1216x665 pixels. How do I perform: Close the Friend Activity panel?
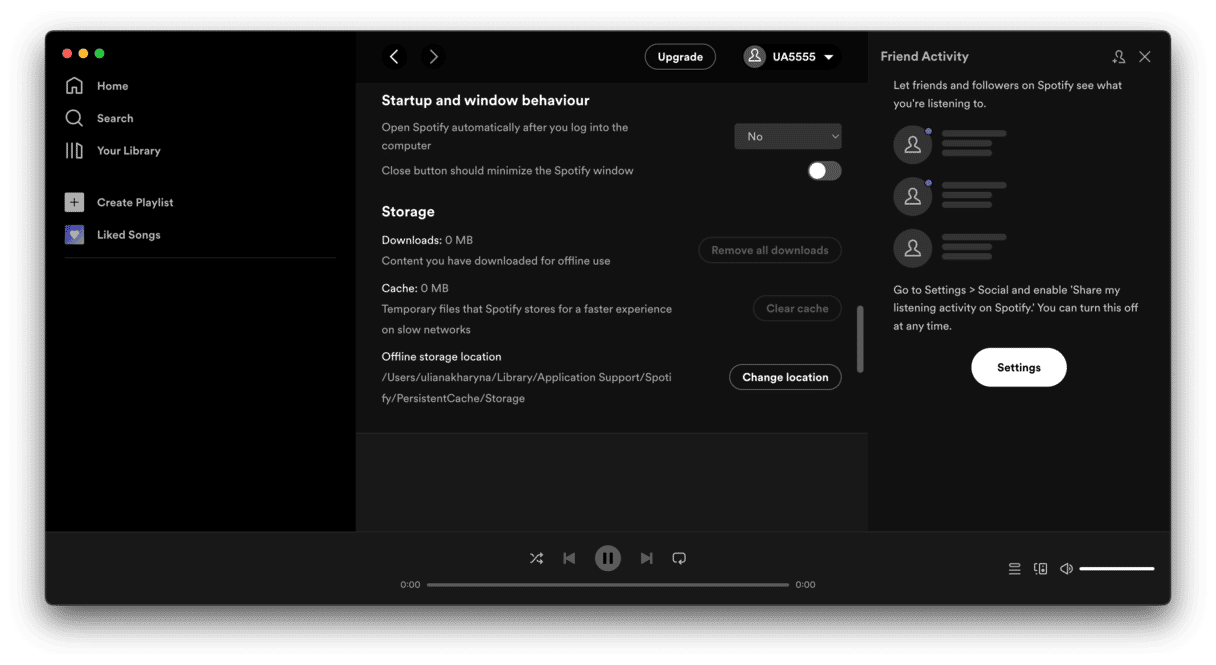(1145, 57)
